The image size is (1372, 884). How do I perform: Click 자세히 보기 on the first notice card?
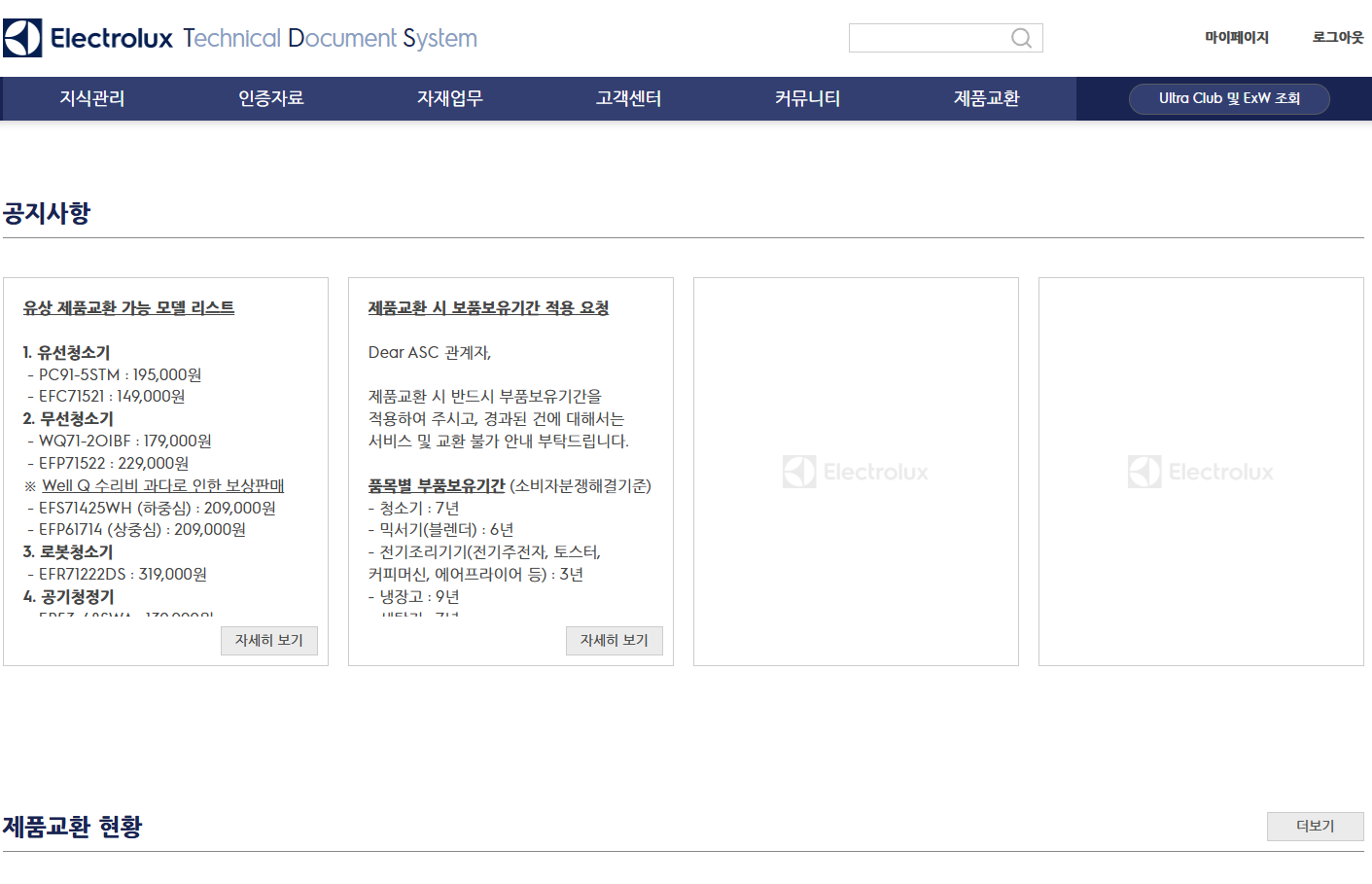tap(268, 640)
